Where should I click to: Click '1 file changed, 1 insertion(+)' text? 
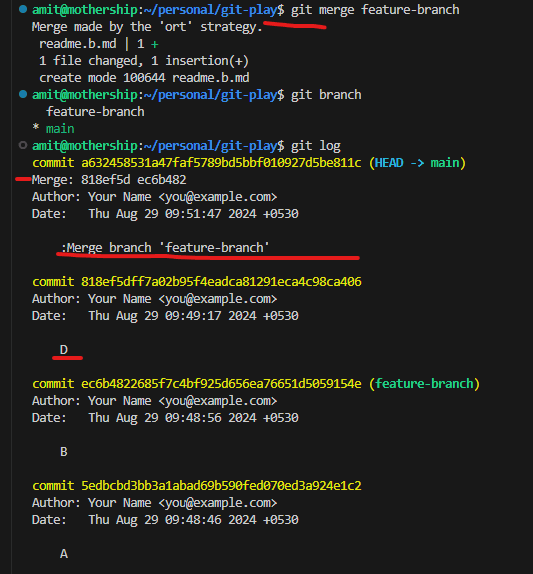coord(144,61)
